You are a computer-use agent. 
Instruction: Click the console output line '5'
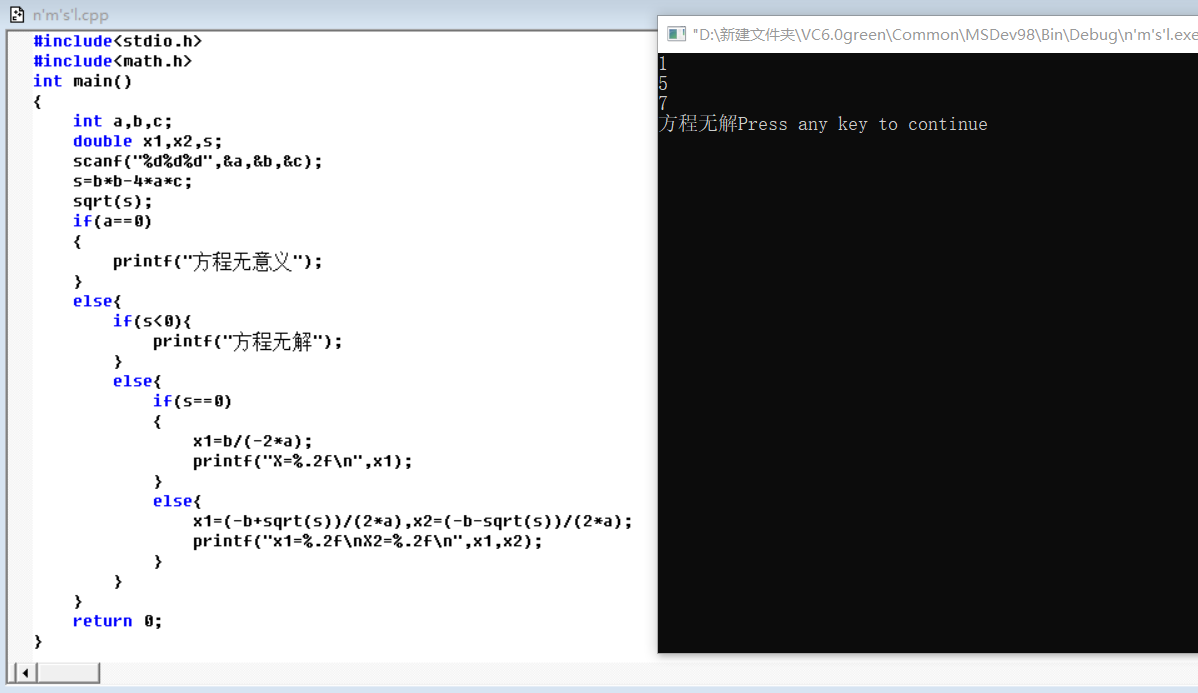click(662, 83)
